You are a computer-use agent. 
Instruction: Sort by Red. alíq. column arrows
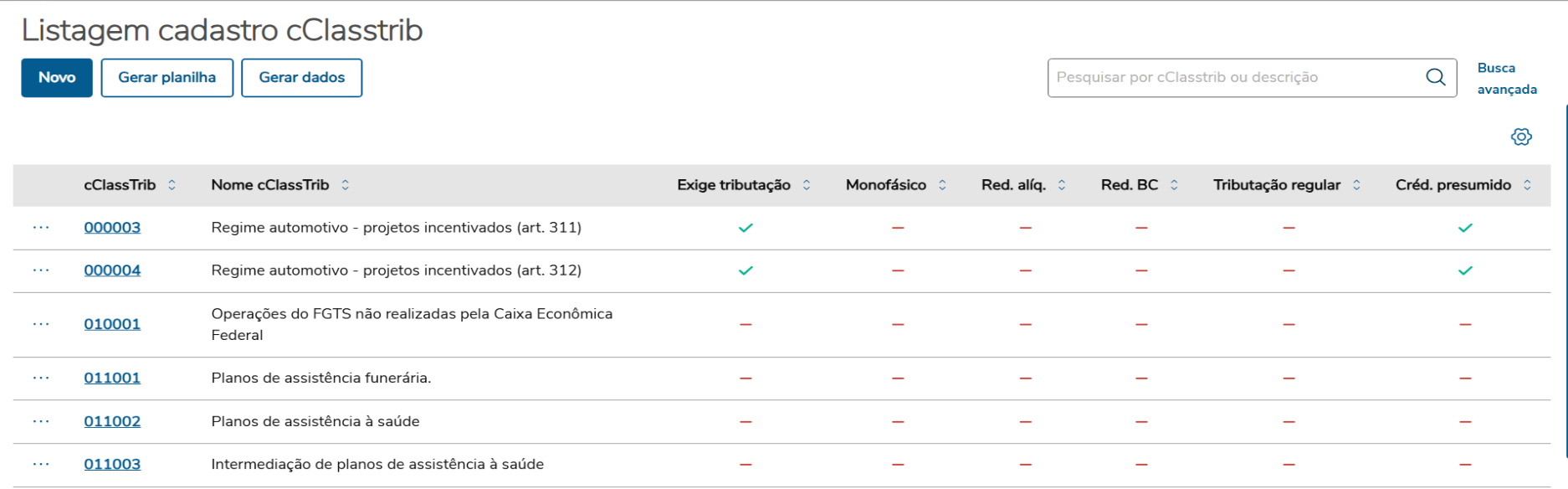[x=1061, y=185]
